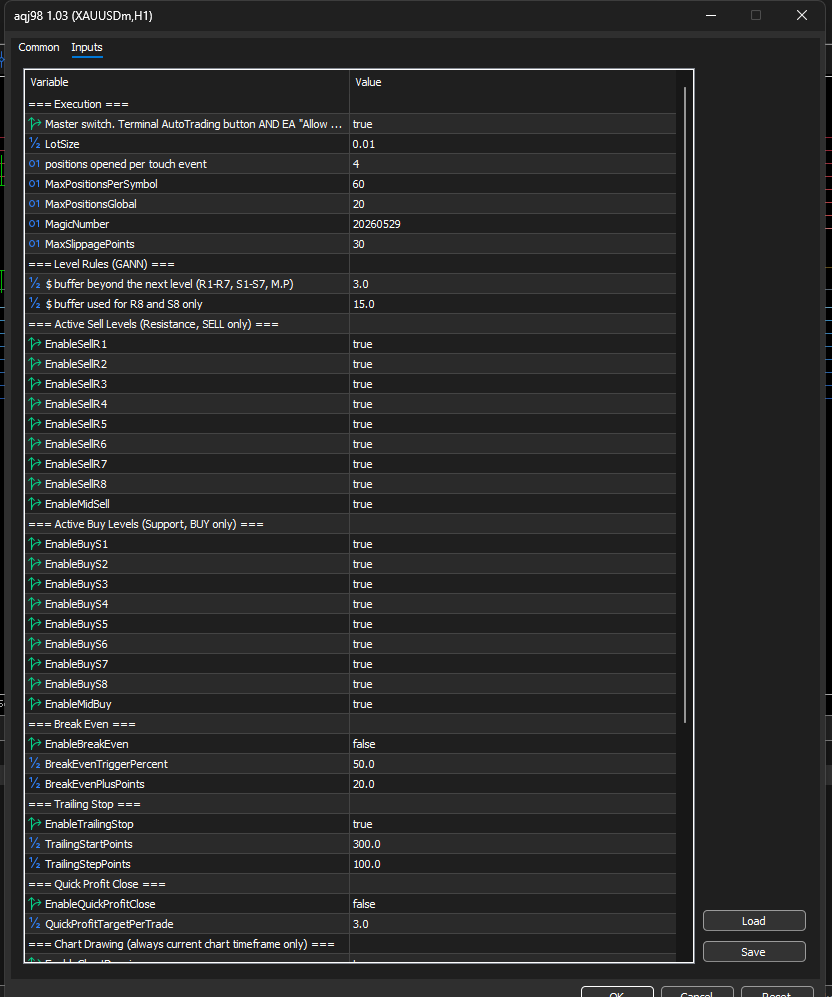Click the boolean icon beside EnableBuyS5
This screenshot has height=997, width=832.
[x=34, y=624]
